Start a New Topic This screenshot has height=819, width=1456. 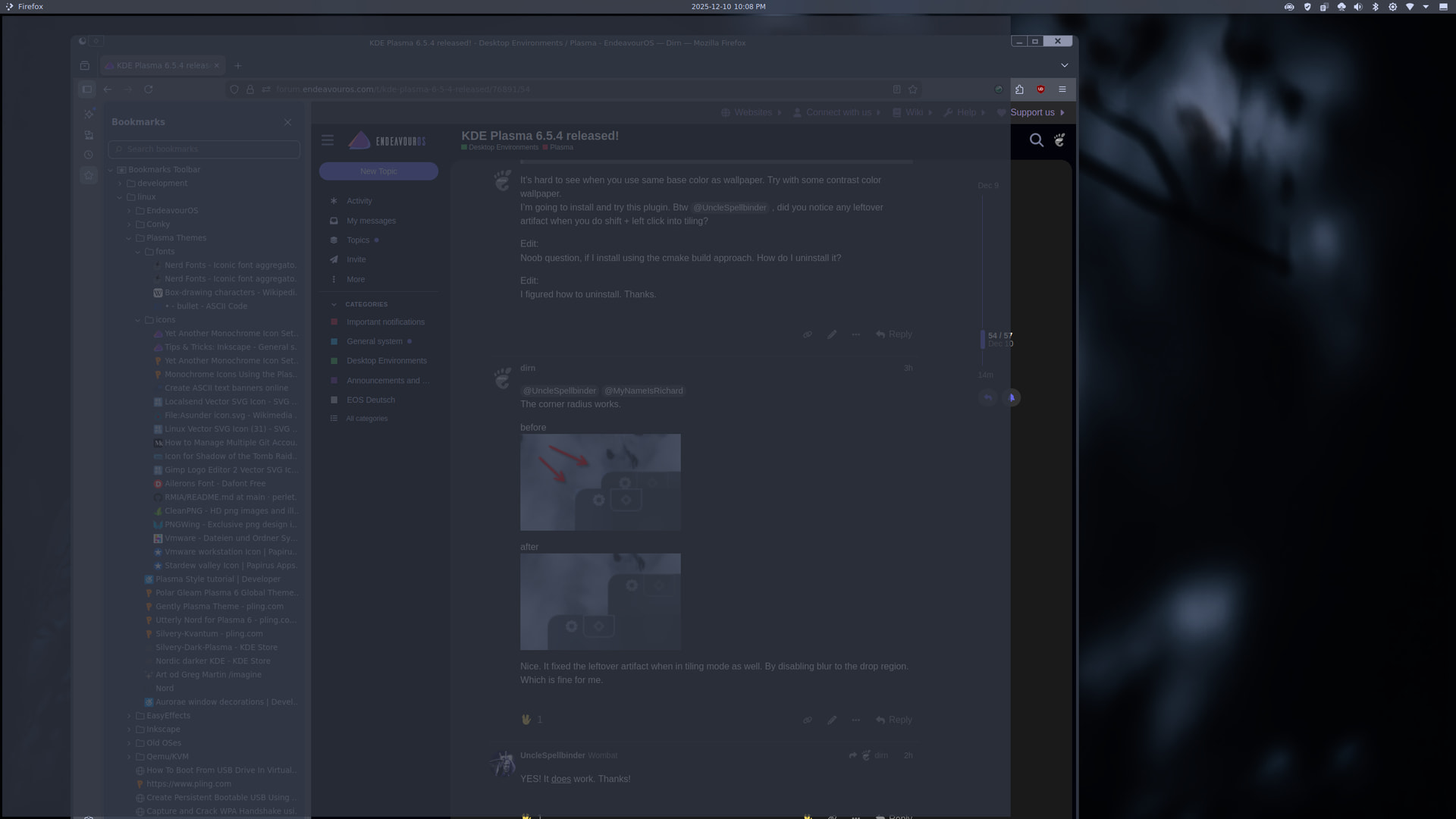(x=378, y=172)
